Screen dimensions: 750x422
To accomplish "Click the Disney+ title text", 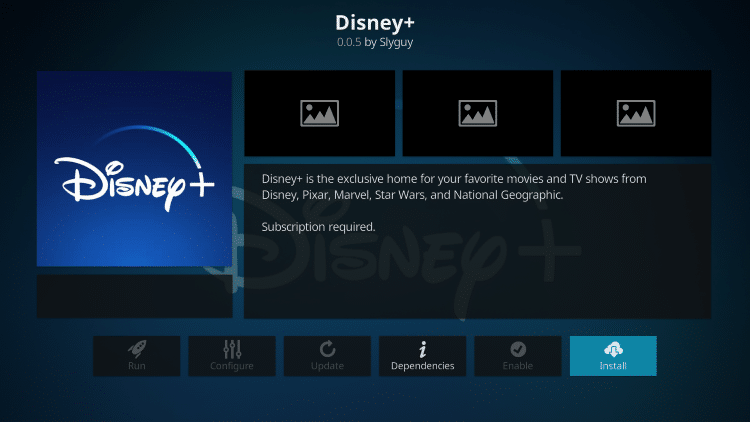I will pos(375,22).
